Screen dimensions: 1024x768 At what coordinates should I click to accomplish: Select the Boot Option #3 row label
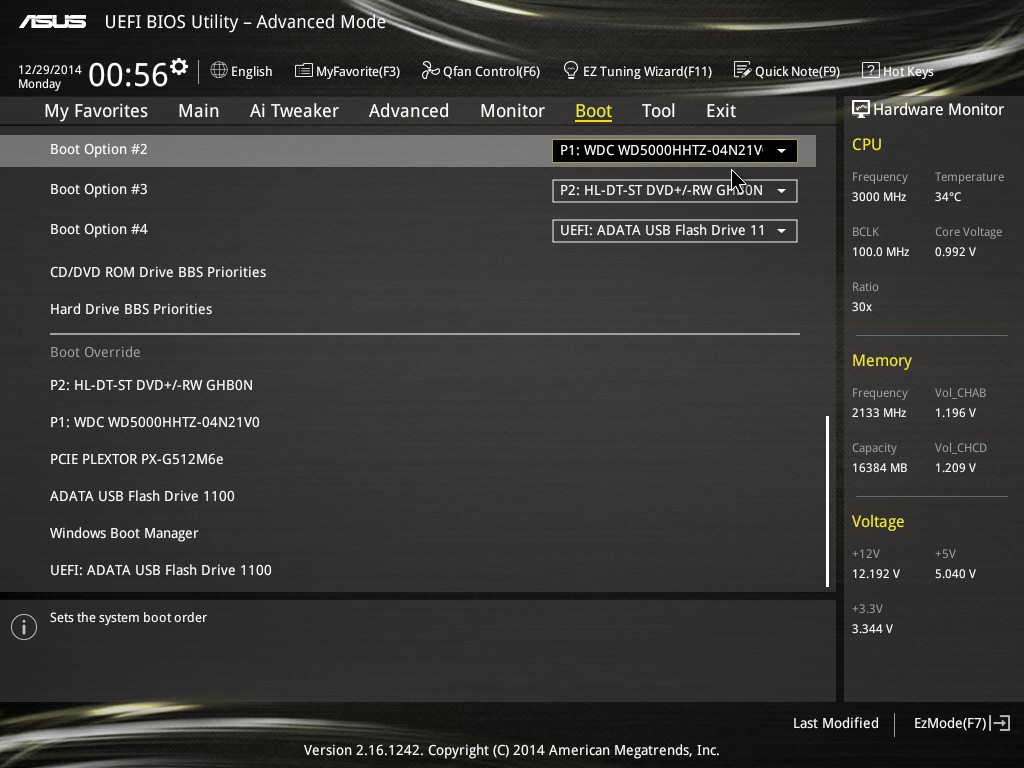point(99,189)
